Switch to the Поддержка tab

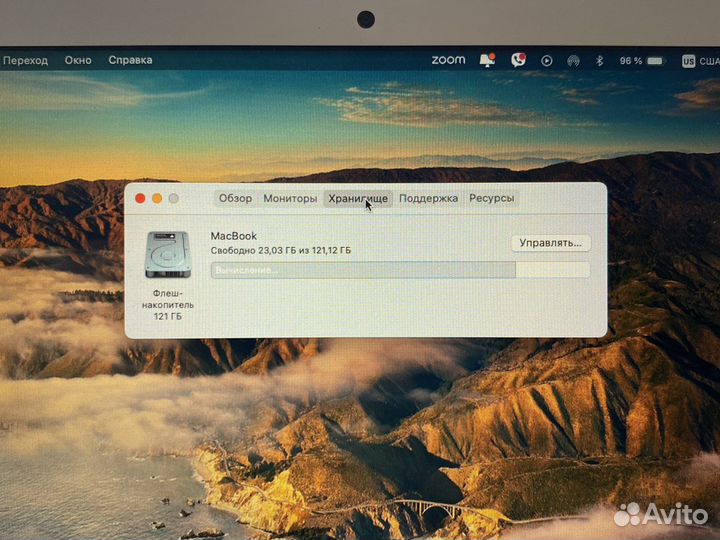click(428, 198)
